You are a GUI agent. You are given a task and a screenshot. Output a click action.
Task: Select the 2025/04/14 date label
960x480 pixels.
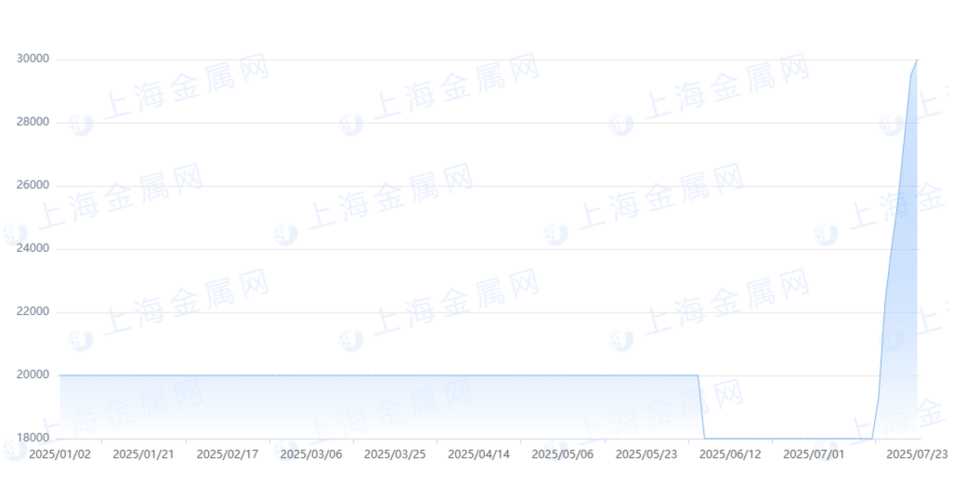coord(479,454)
